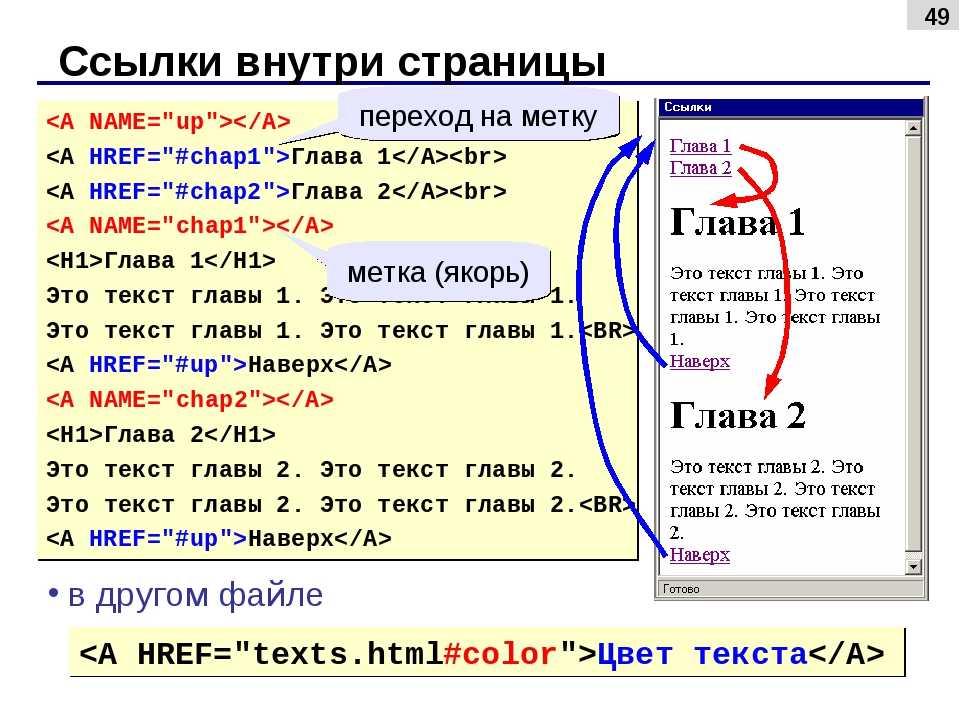
Task: Click the bottom Наверх link under chapter 2
Action: tap(700, 555)
